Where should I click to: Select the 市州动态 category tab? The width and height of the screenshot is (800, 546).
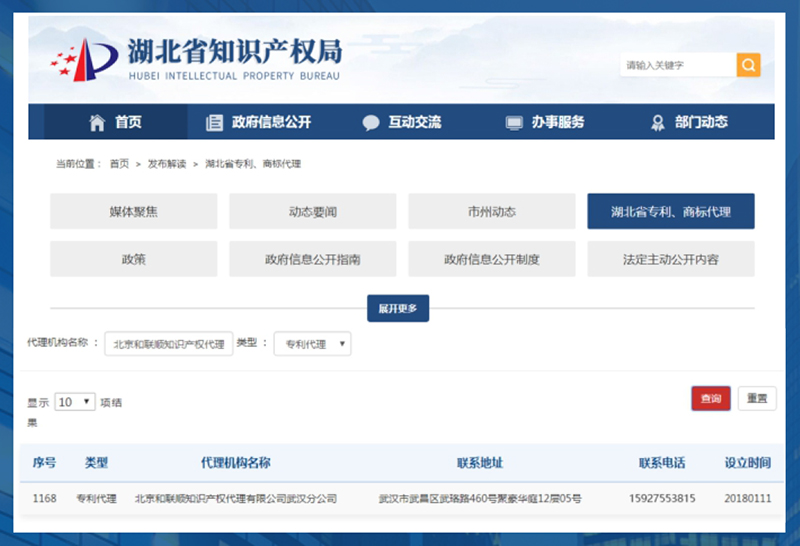492,211
